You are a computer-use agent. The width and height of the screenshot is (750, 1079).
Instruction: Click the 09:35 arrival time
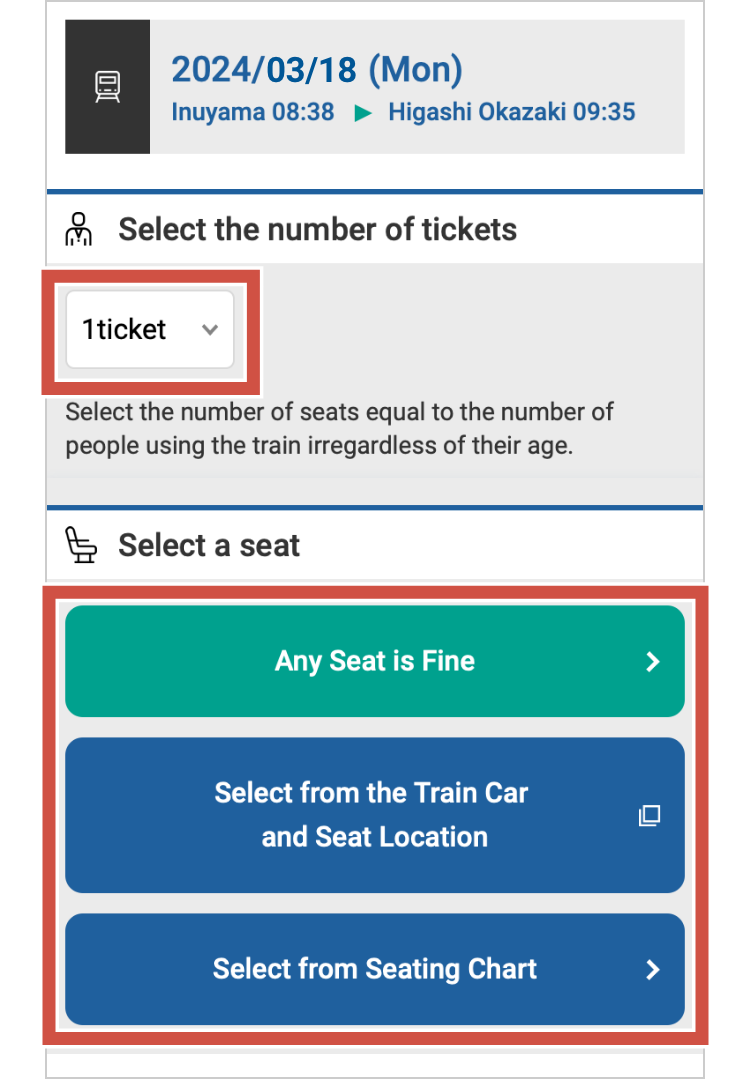[604, 112]
